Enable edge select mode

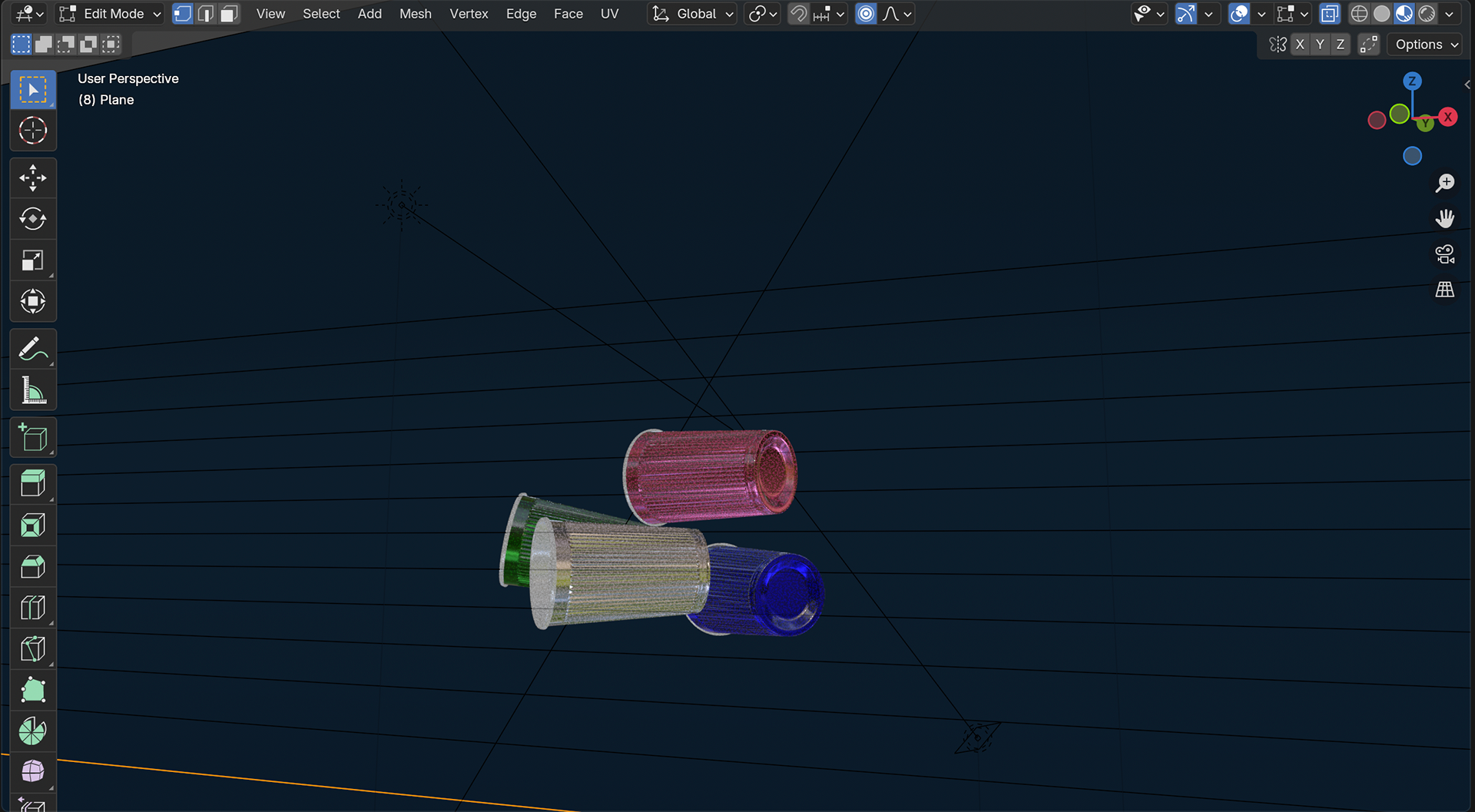coord(205,14)
